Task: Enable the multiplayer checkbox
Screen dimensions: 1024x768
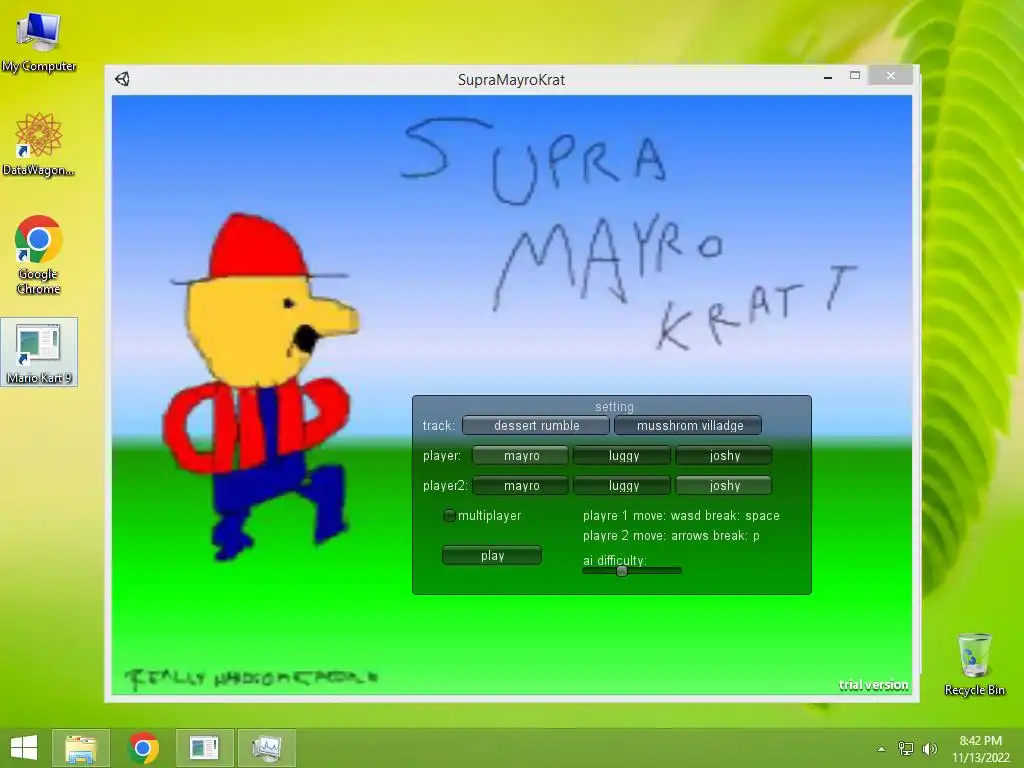Action: [x=449, y=516]
